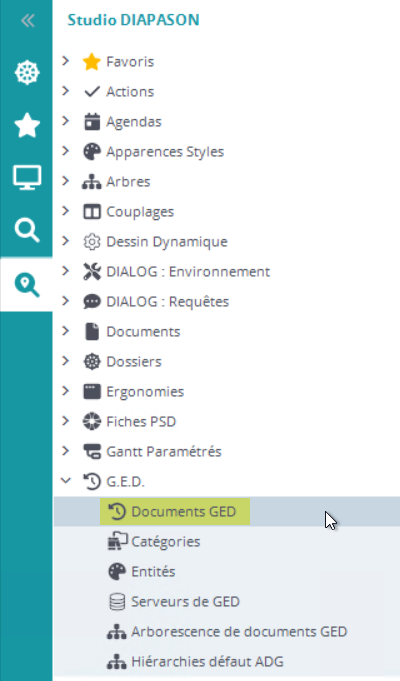The height and width of the screenshot is (681, 400).
Task: Select the location search sidebar icon
Action: coord(27,285)
